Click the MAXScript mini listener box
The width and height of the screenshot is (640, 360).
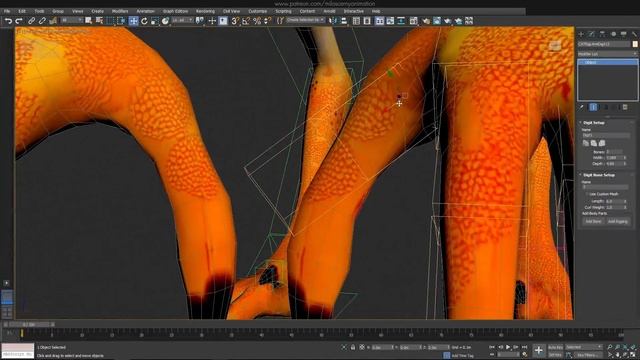point(18,351)
